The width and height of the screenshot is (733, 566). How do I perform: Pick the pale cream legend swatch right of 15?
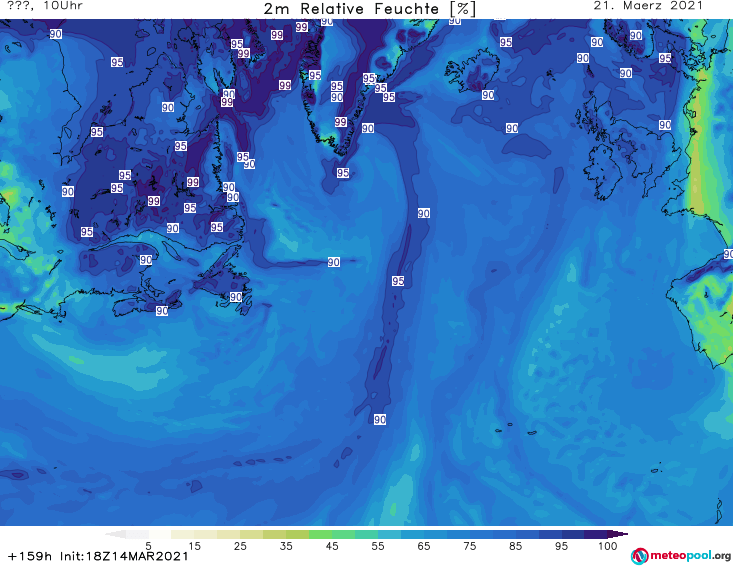point(206,534)
